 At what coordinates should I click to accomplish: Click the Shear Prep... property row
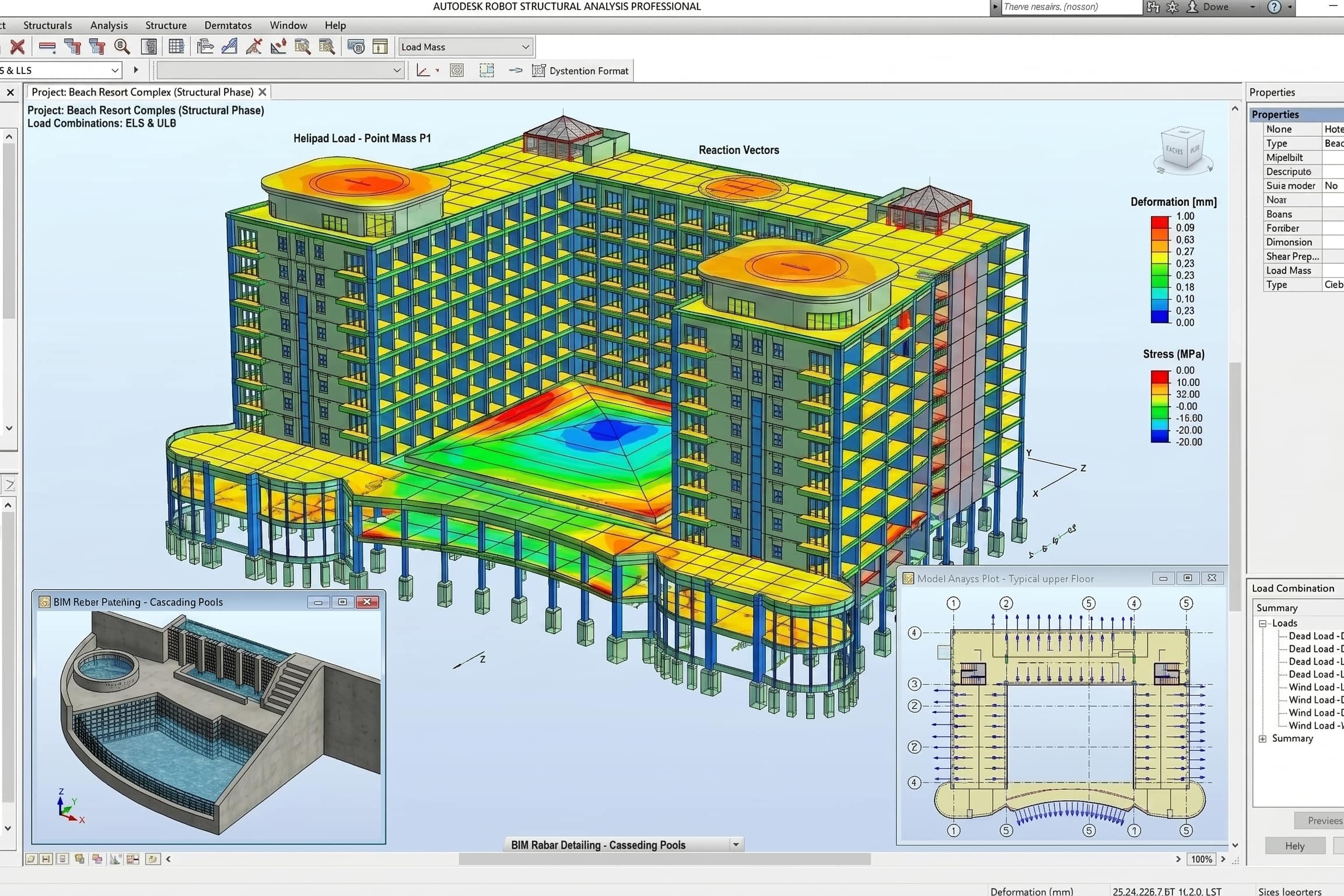tap(1303, 256)
